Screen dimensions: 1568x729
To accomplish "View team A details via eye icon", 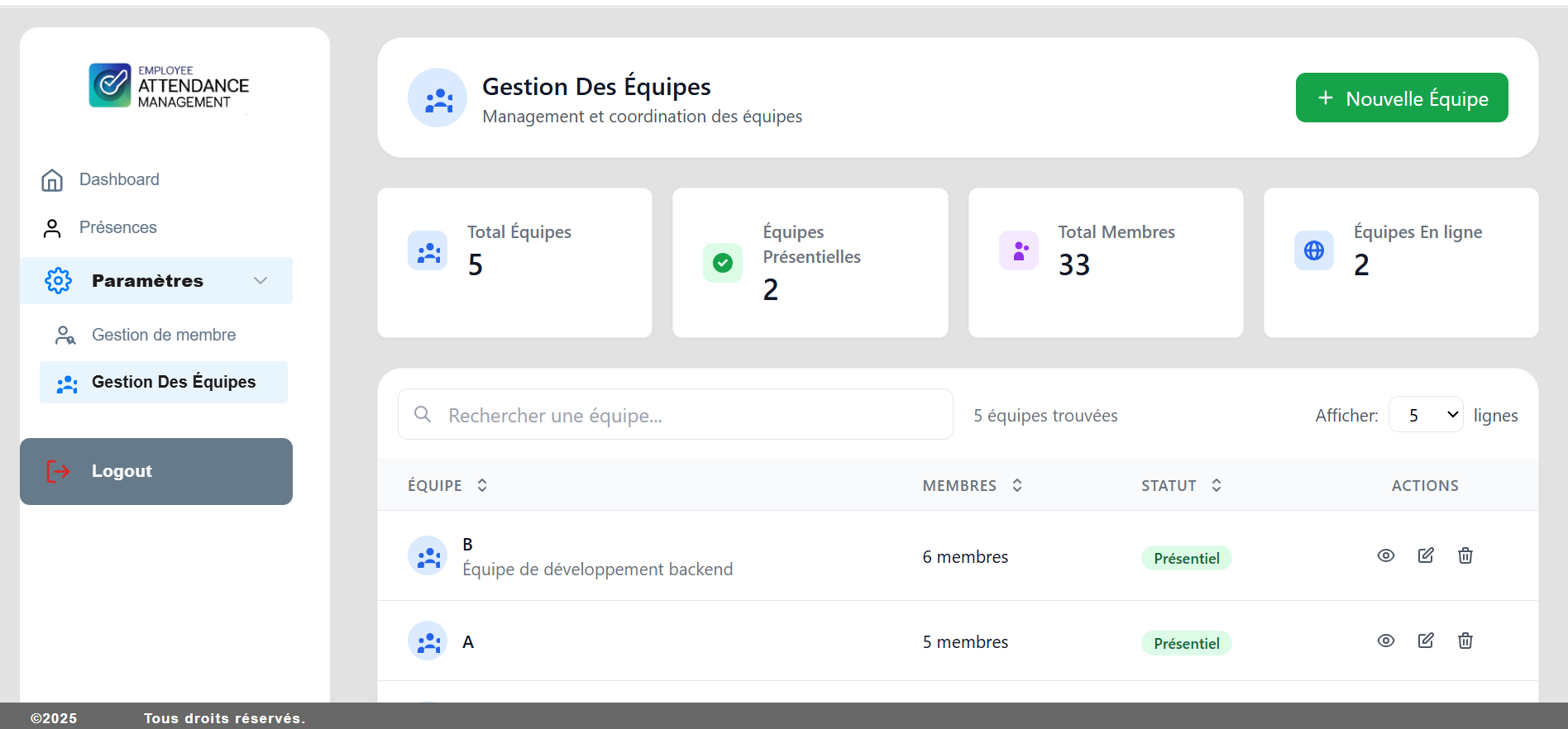I will click(1386, 641).
